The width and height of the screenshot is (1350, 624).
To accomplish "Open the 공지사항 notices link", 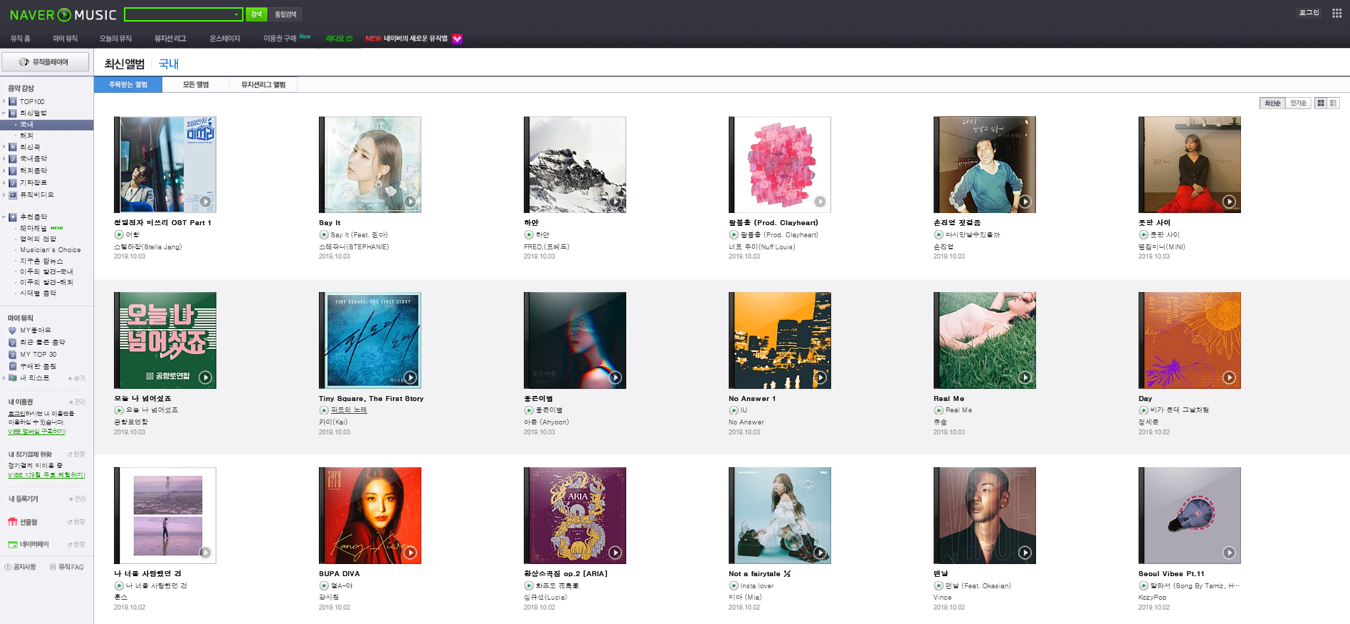I will point(21,567).
